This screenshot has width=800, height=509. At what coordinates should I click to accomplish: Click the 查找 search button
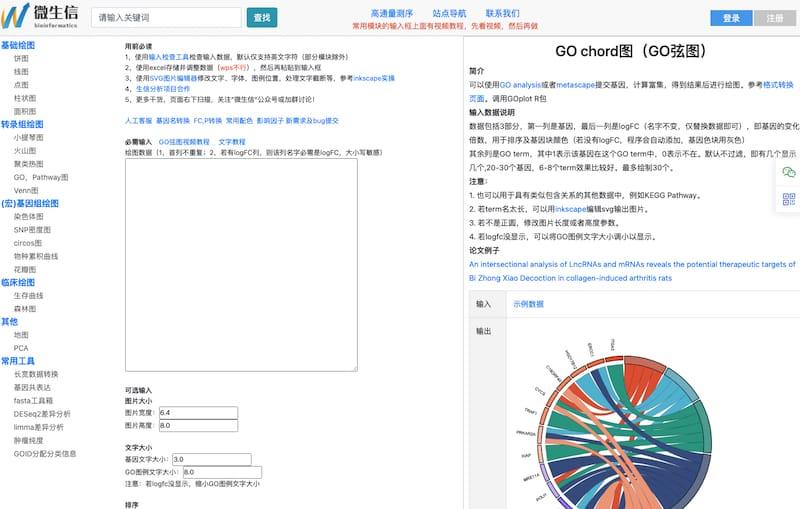[262, 17]
